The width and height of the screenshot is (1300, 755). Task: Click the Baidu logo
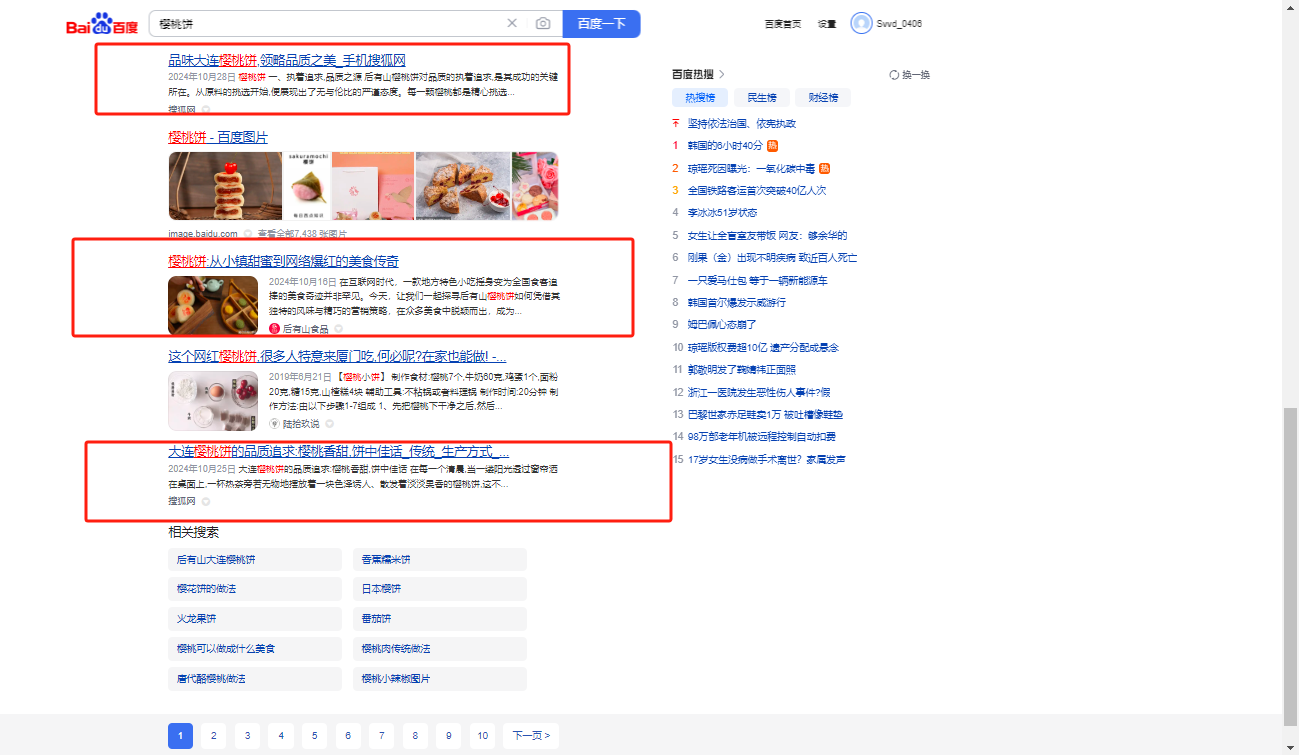coord(102,25)
